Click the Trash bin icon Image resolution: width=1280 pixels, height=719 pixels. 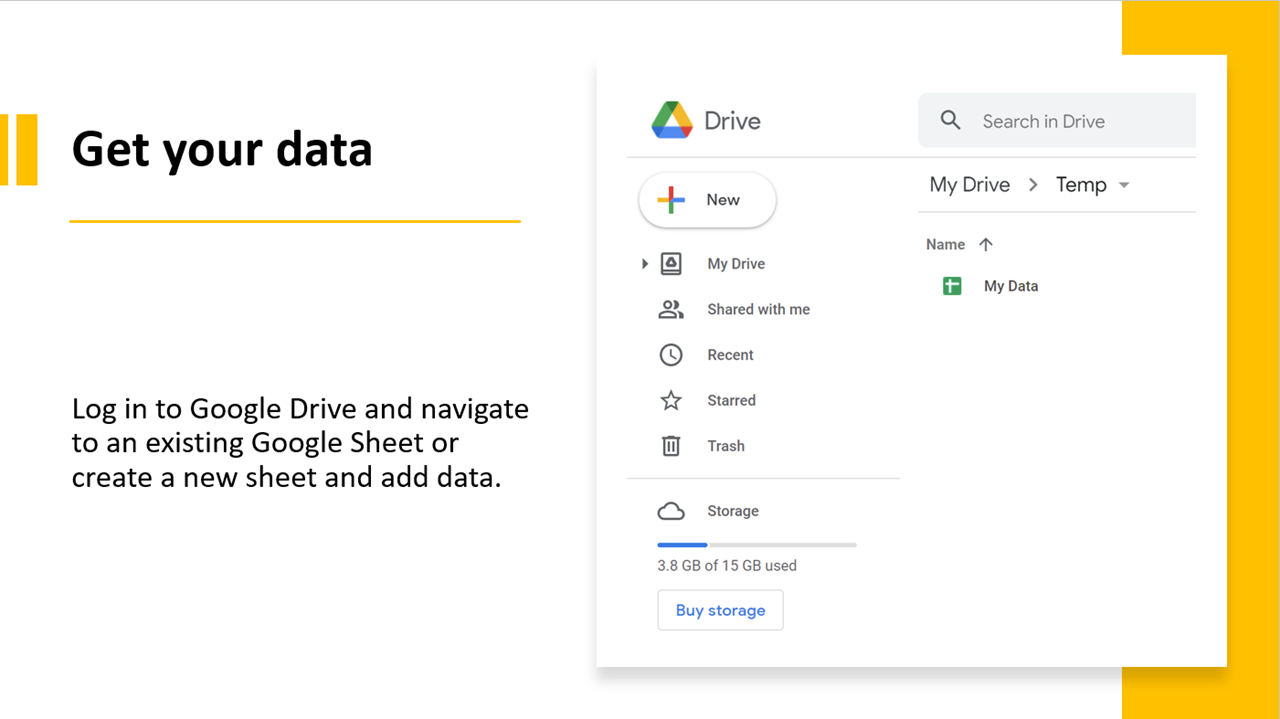coord(671,446)
